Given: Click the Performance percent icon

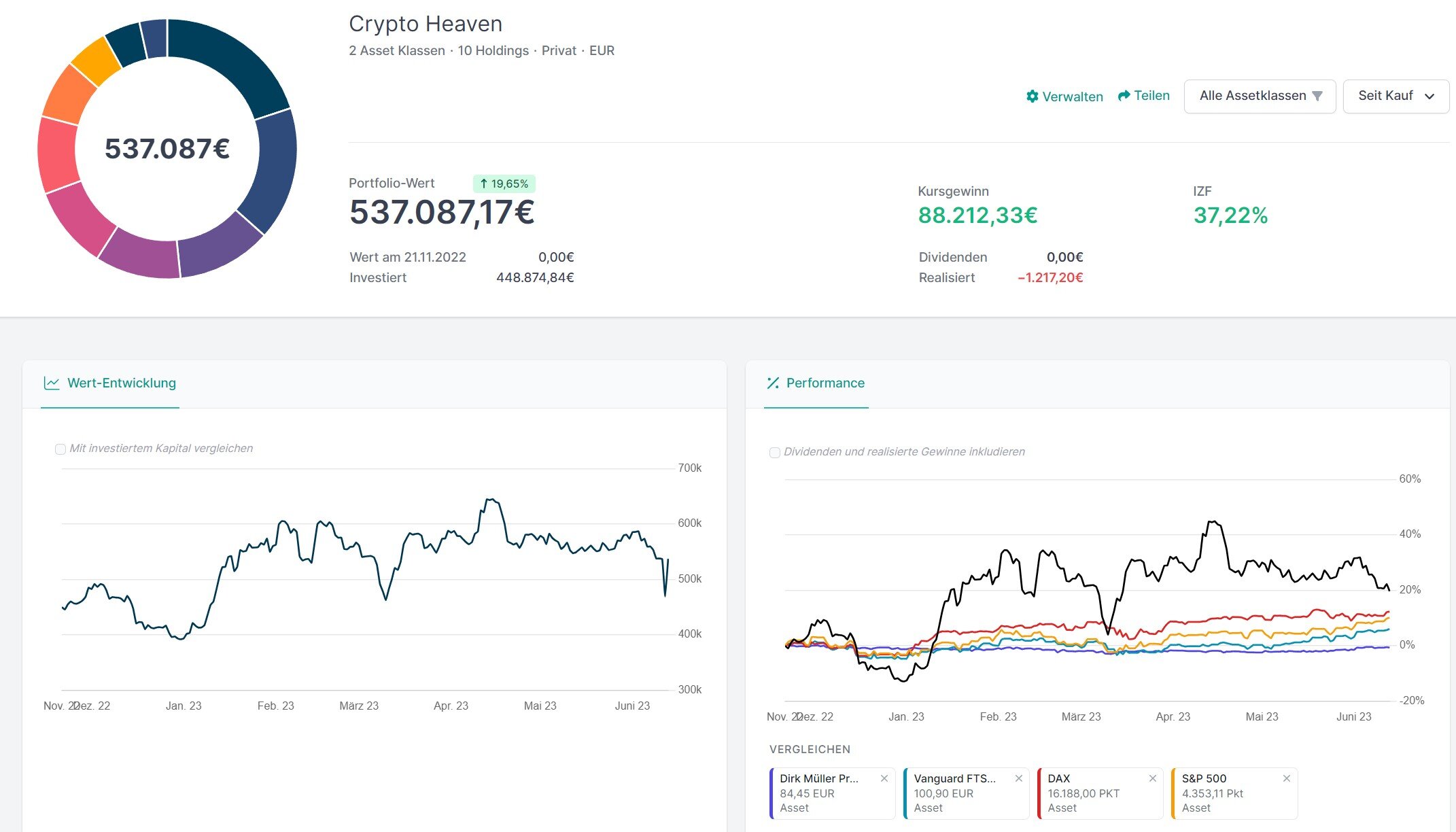Looking at the screenshot, I should (773, 383).
